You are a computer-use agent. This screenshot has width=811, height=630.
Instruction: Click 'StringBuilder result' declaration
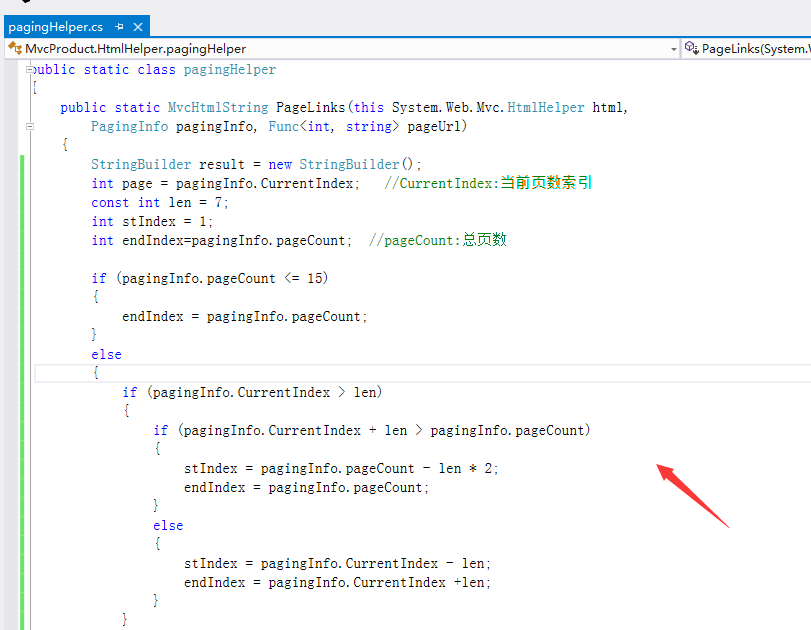coord(168,164)
